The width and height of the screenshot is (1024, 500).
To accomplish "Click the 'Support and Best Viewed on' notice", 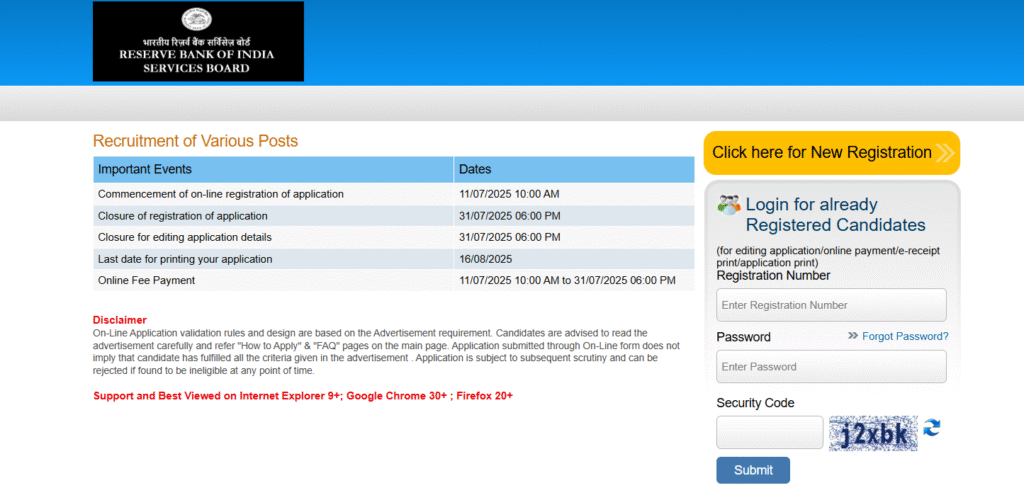I will coord(303,396).
